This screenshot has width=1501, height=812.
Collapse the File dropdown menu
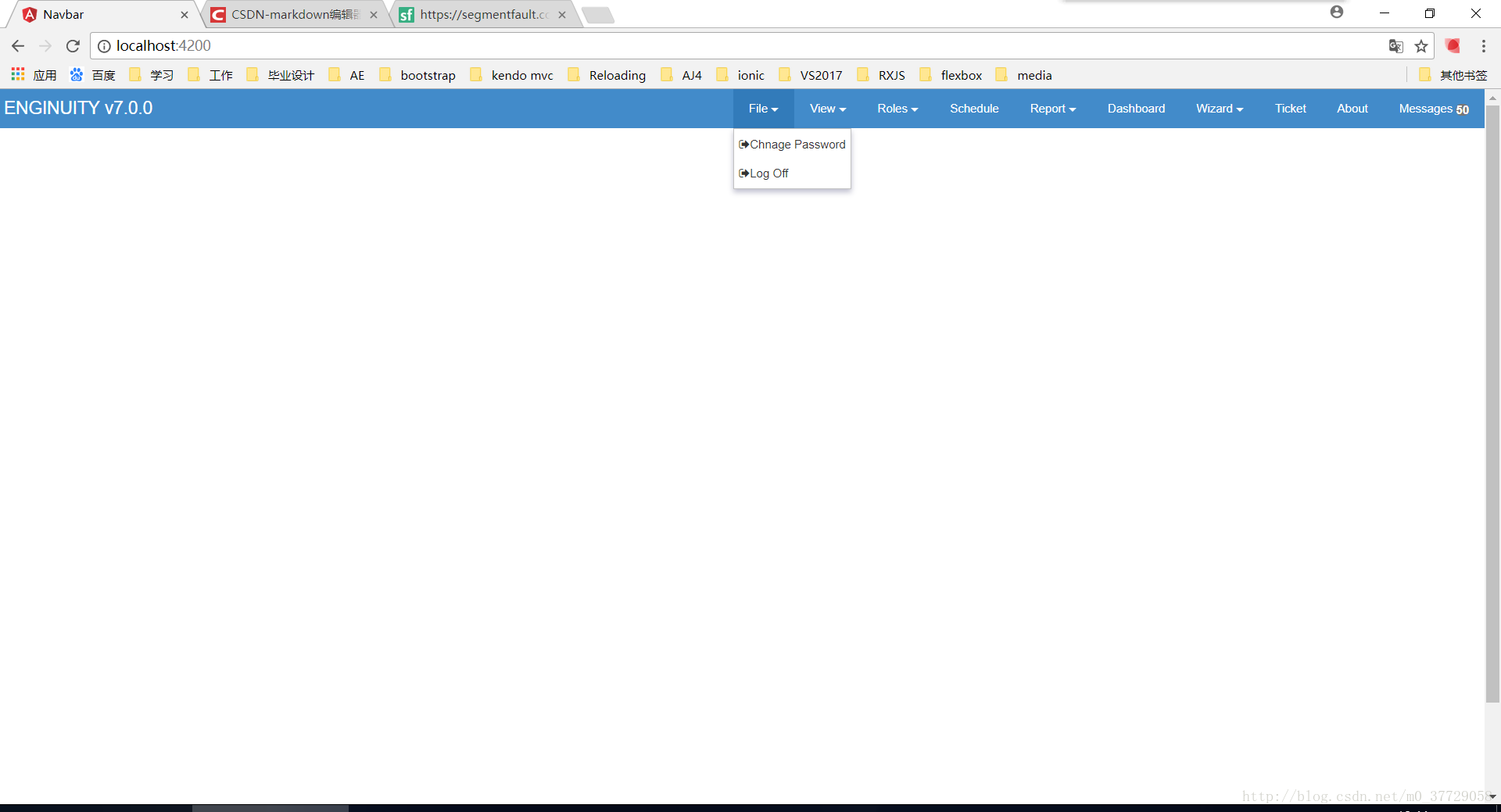coord(763,109)
